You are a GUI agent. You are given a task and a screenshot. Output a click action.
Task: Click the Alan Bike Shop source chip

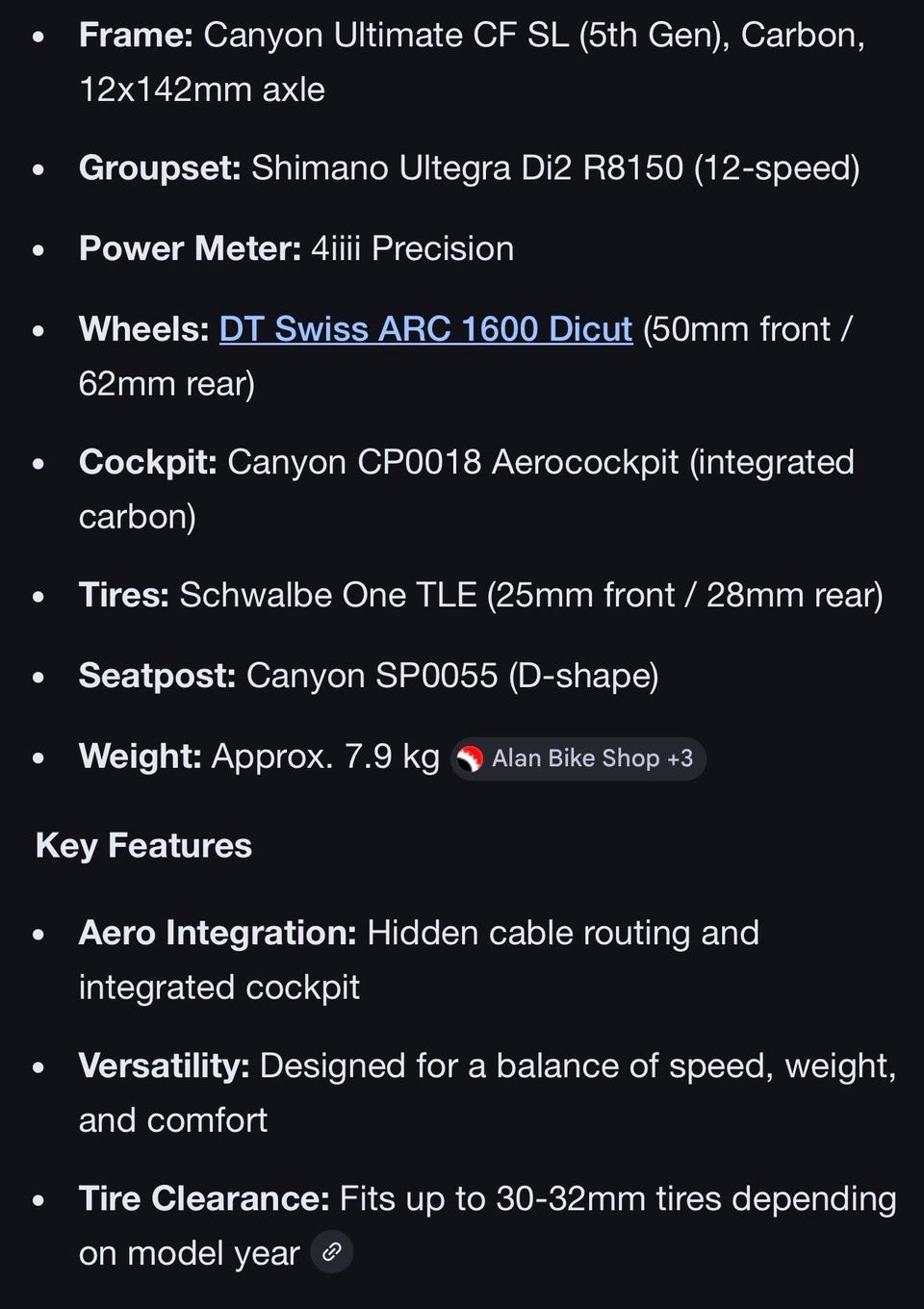[577, 758]
